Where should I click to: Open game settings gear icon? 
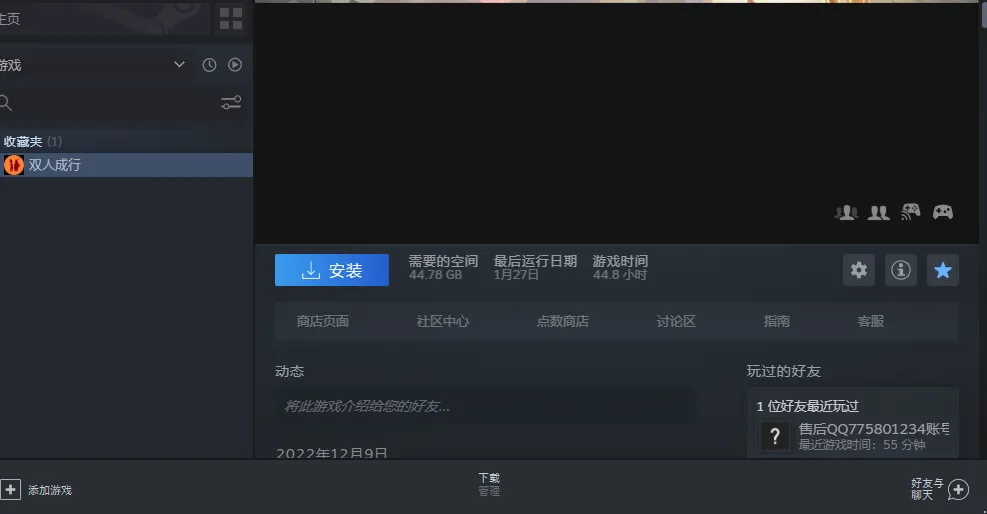coord(859,270)
